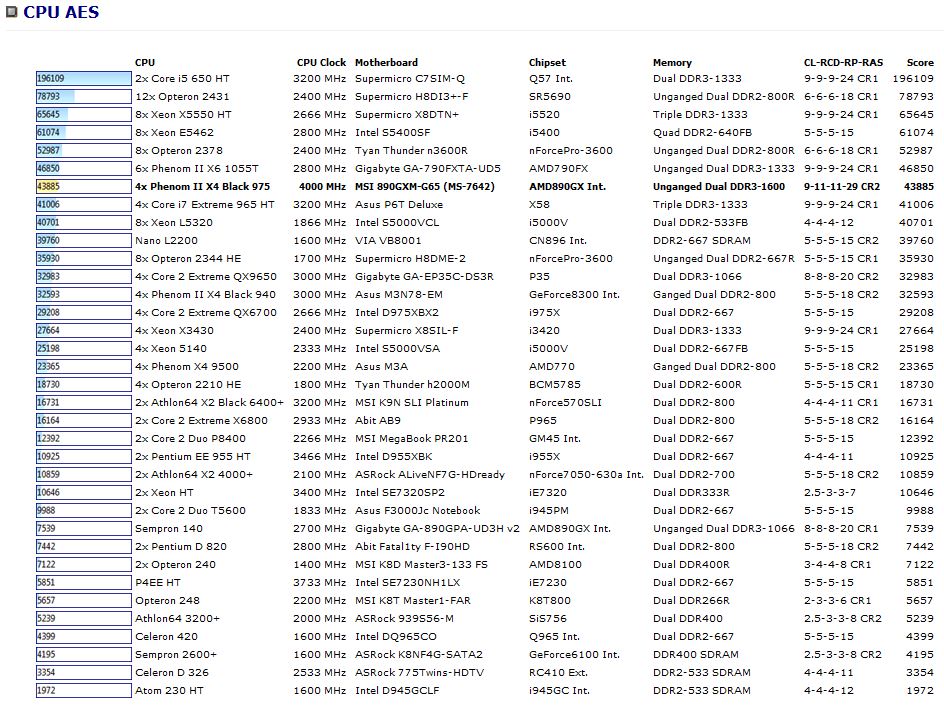Viewport: 944px width, 710px height.
Task: Click the 196109 score bar at top
Action: point(83,79)
